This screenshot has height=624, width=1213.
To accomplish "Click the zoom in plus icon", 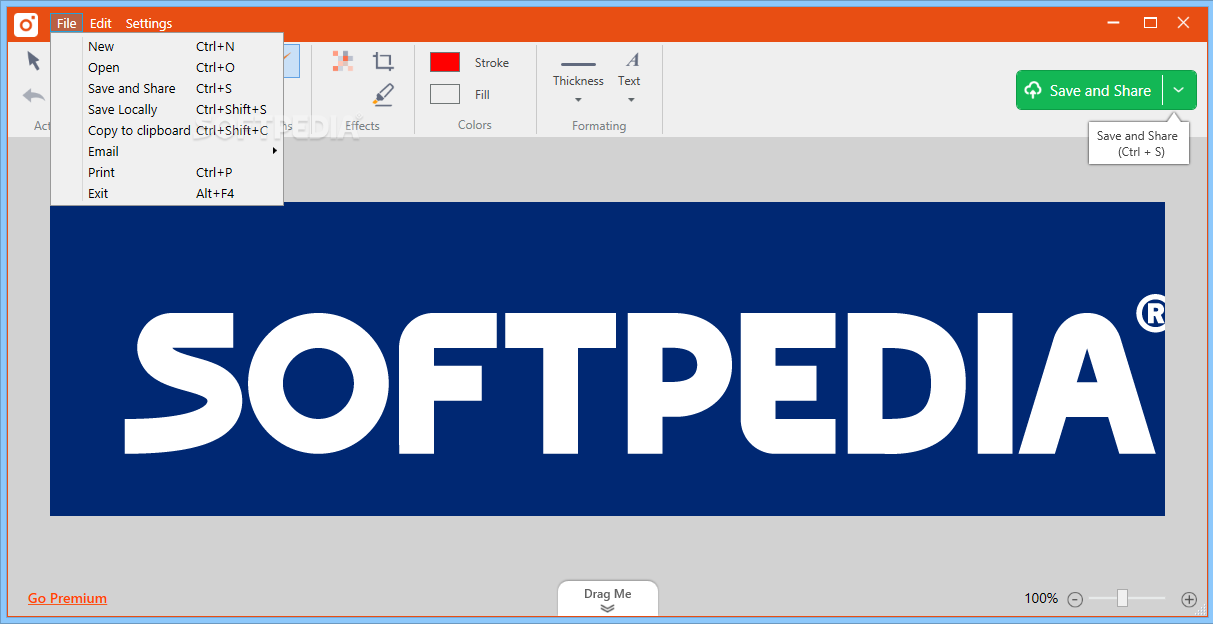I will (x=1189, y=599).
